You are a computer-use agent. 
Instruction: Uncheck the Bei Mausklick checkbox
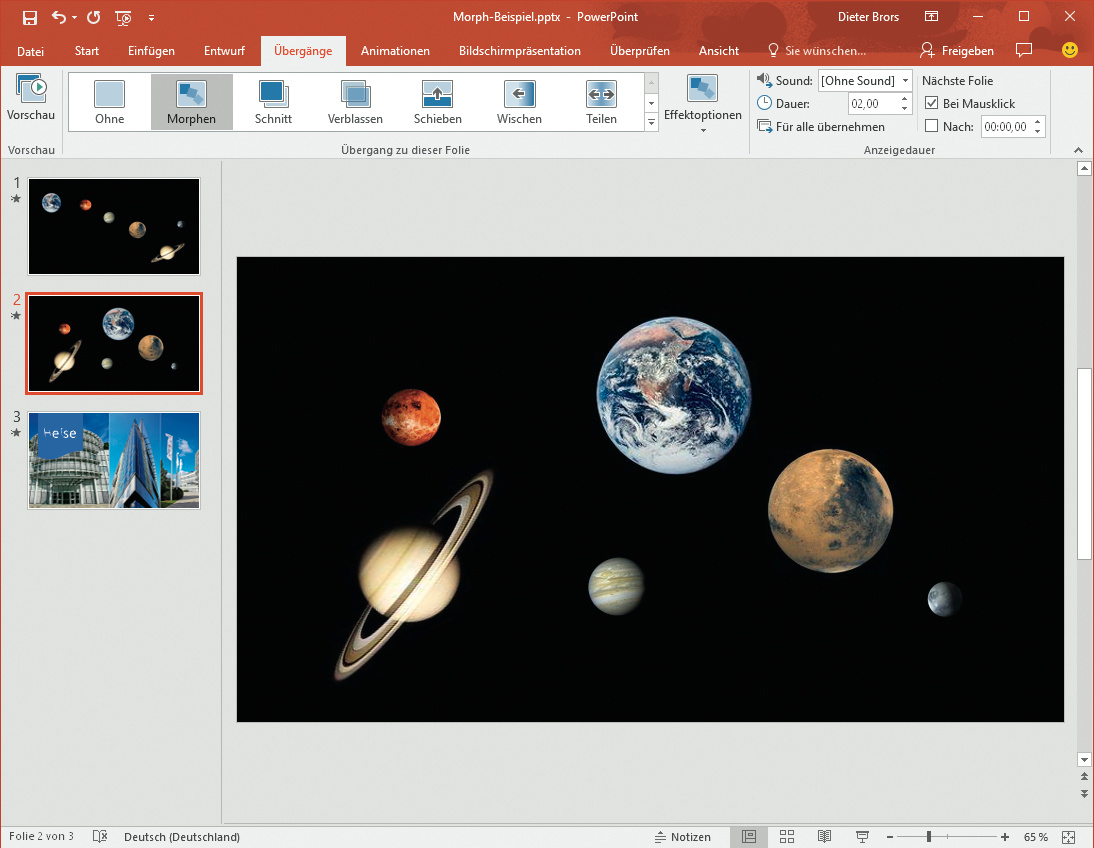point(932,103)
